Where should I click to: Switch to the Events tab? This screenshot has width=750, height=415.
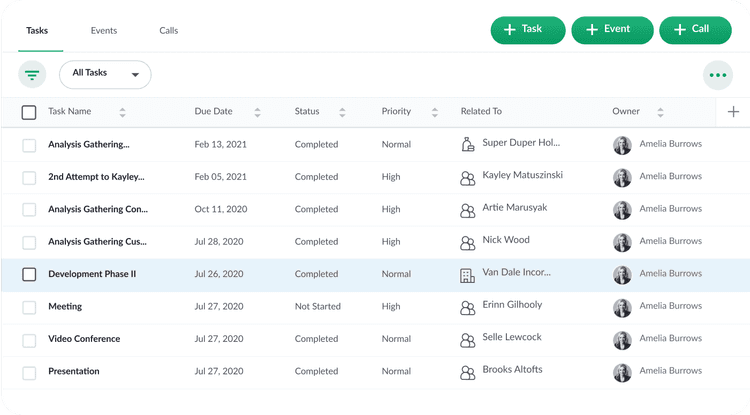(104, 31)
